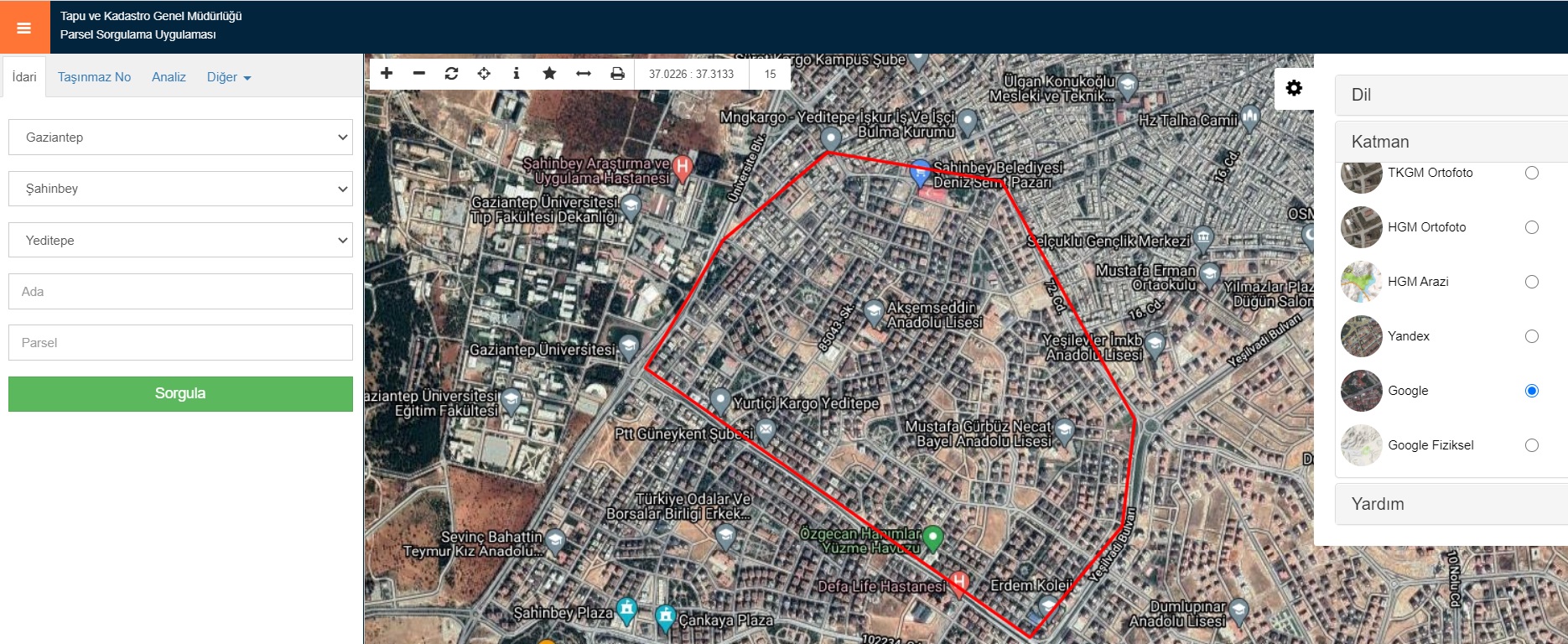
Task: Select the HGM Ortofoto layer radio
Action: point(1532,227)
